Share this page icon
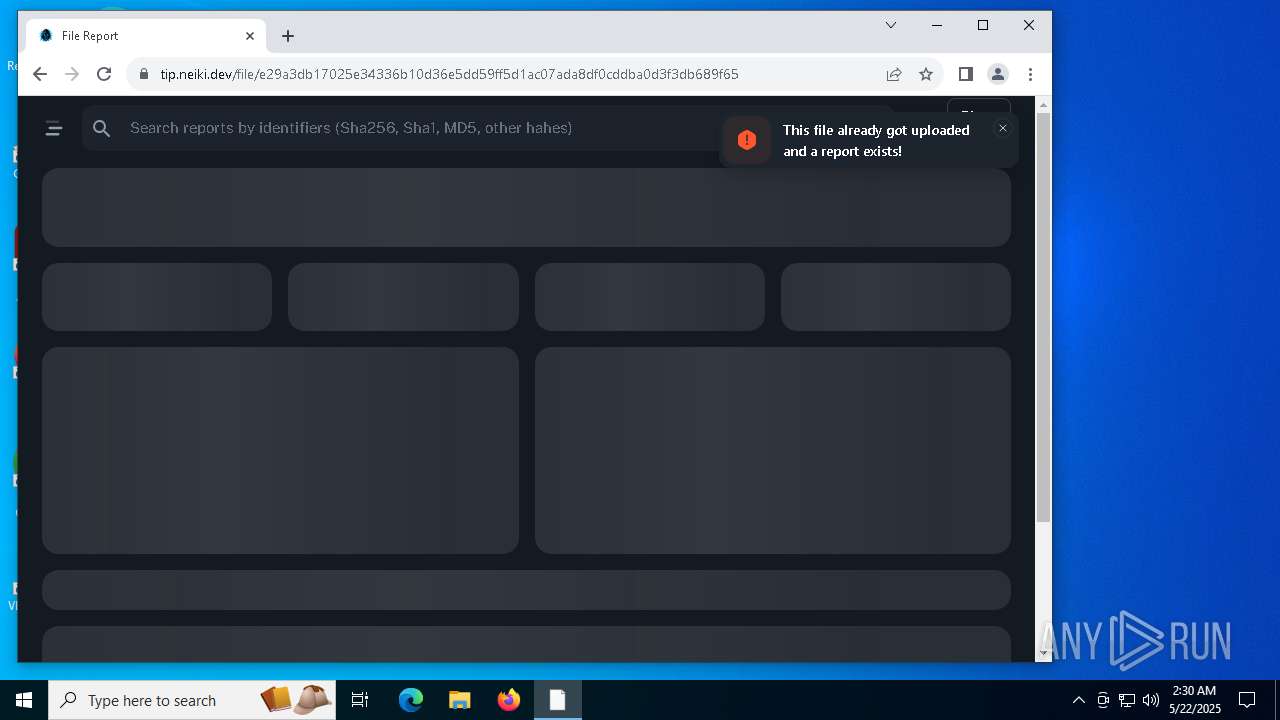1280x720 pixels. pos(894,74)
